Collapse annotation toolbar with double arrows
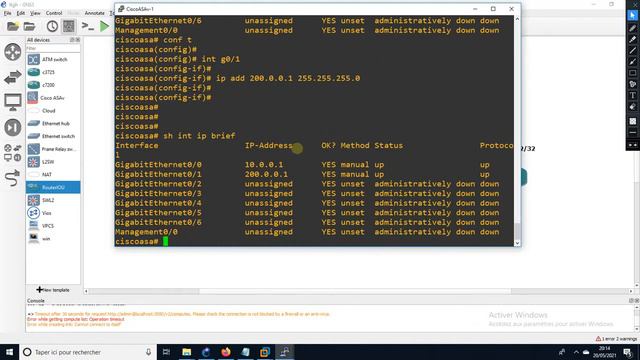This screenshot has width=640, height=360. coord(633,145)
